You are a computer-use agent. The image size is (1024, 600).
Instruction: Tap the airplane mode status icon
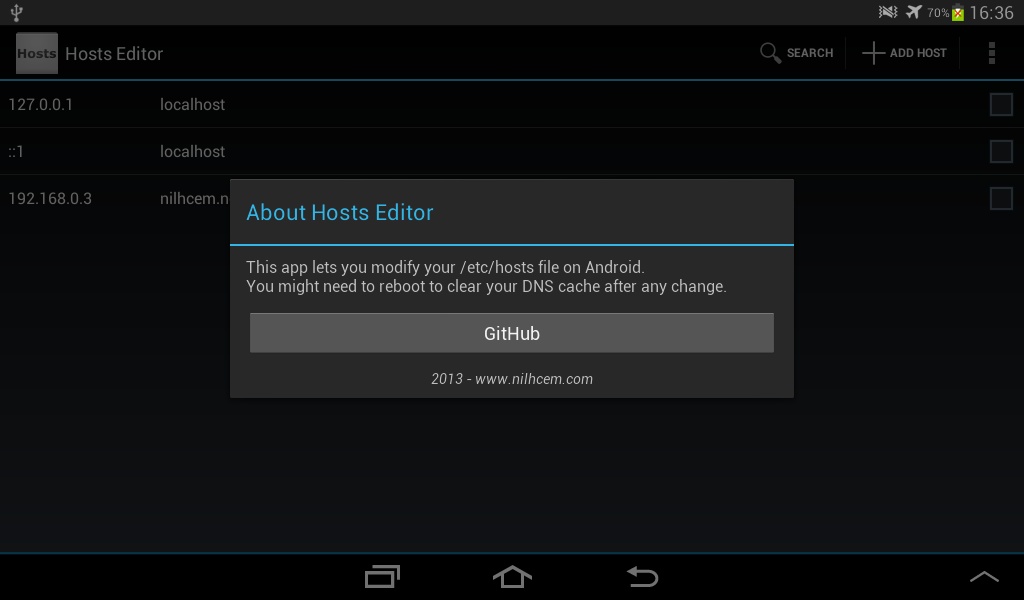(914, 12)
